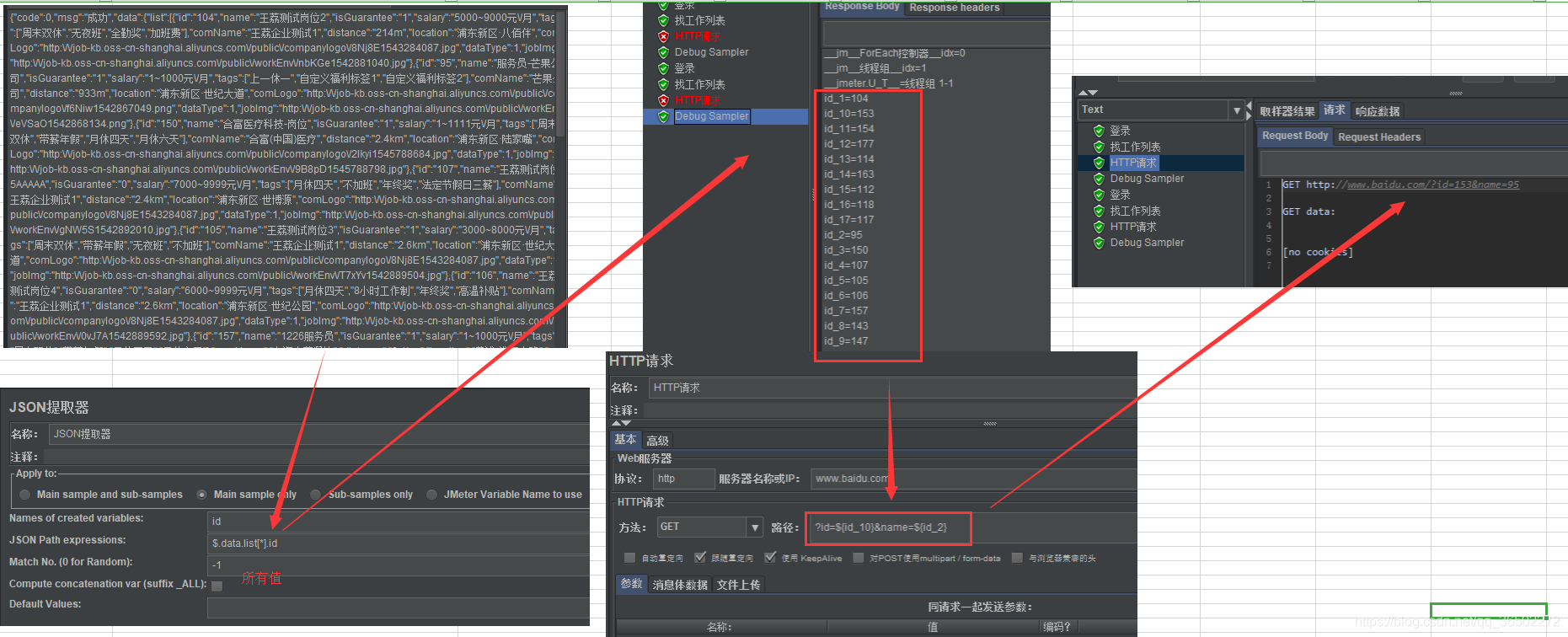
Task: Click the Default Values field
Action: (399, 607)
